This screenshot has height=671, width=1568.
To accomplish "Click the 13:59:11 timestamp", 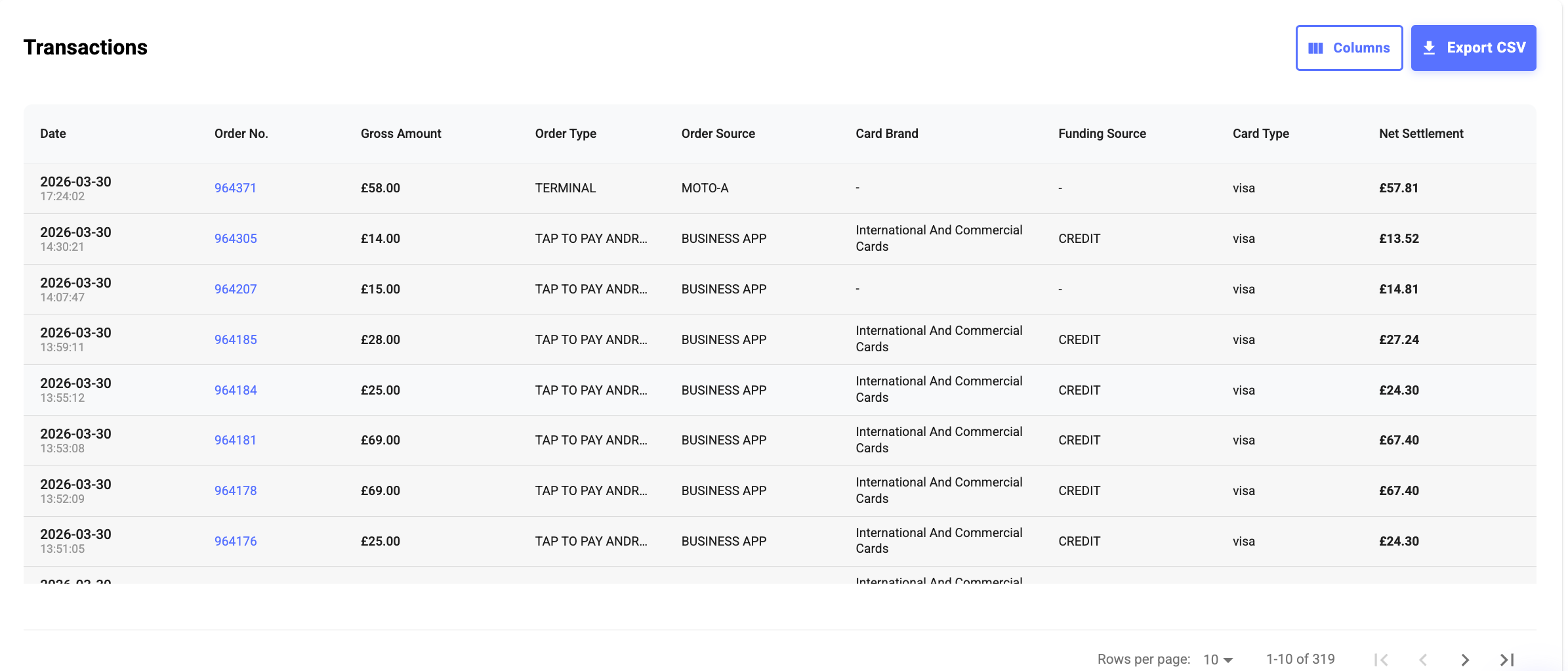I will (62, 347).
